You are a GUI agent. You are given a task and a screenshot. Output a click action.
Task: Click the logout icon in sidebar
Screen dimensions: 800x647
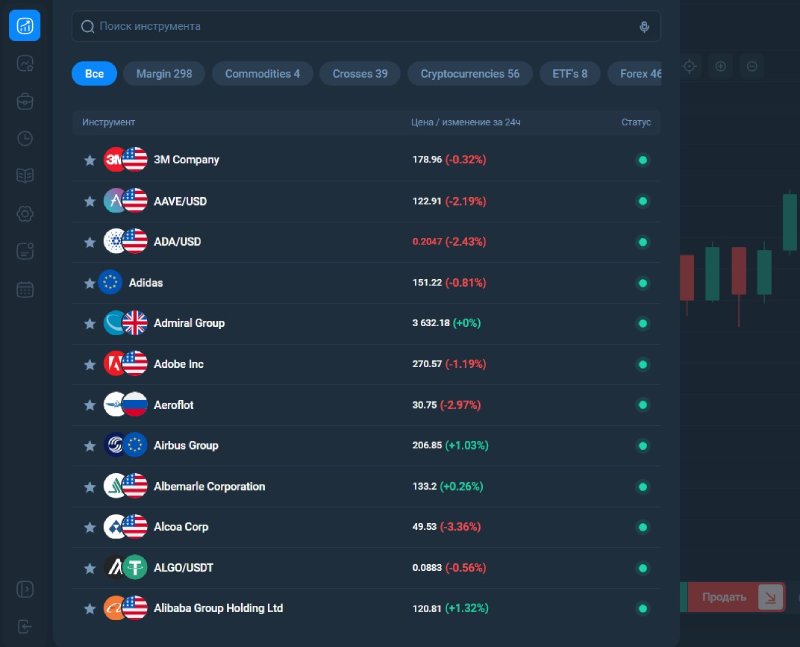pos(25,626)
